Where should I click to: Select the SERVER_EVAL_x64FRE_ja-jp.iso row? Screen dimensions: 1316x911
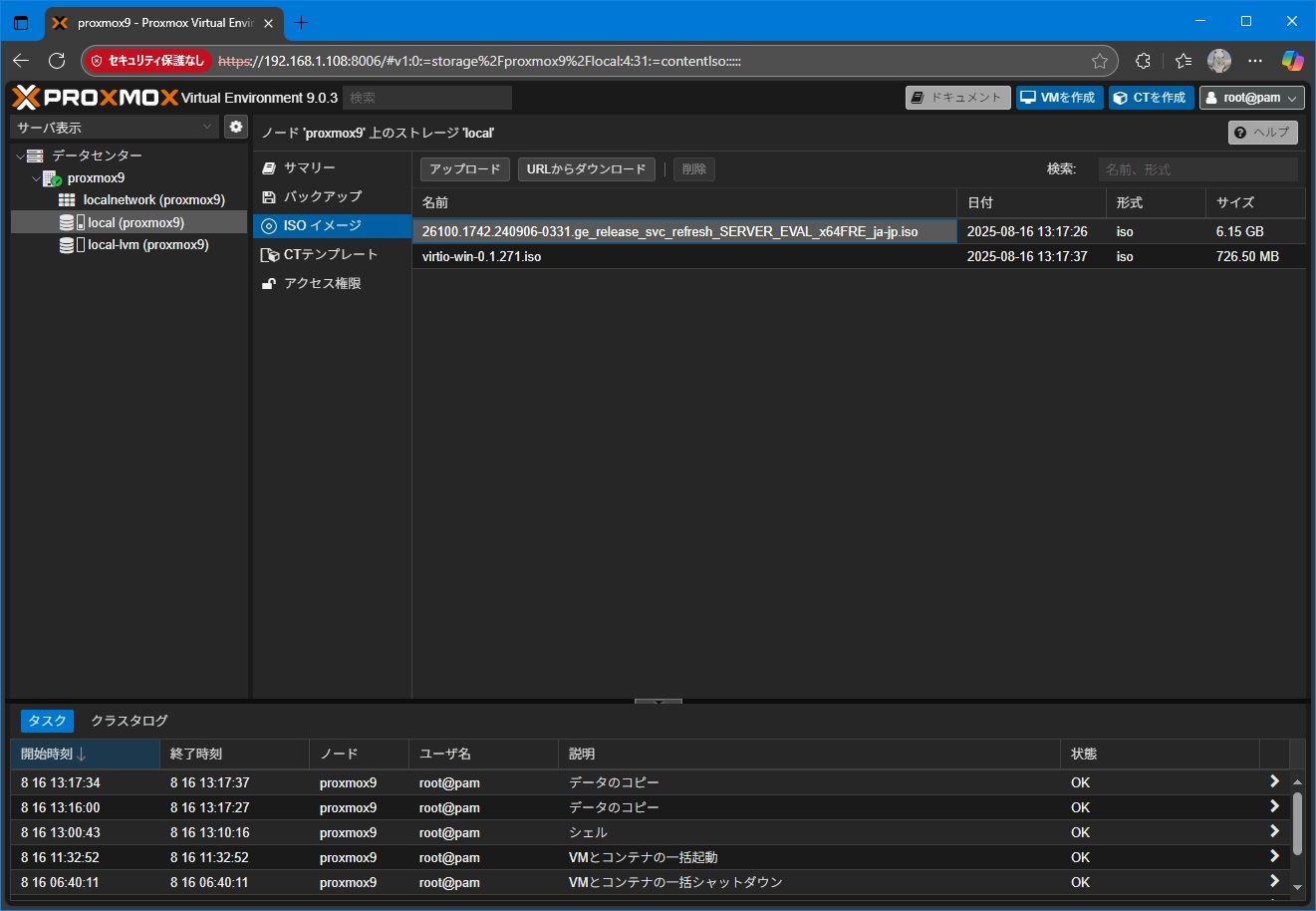tap(859, 231)
